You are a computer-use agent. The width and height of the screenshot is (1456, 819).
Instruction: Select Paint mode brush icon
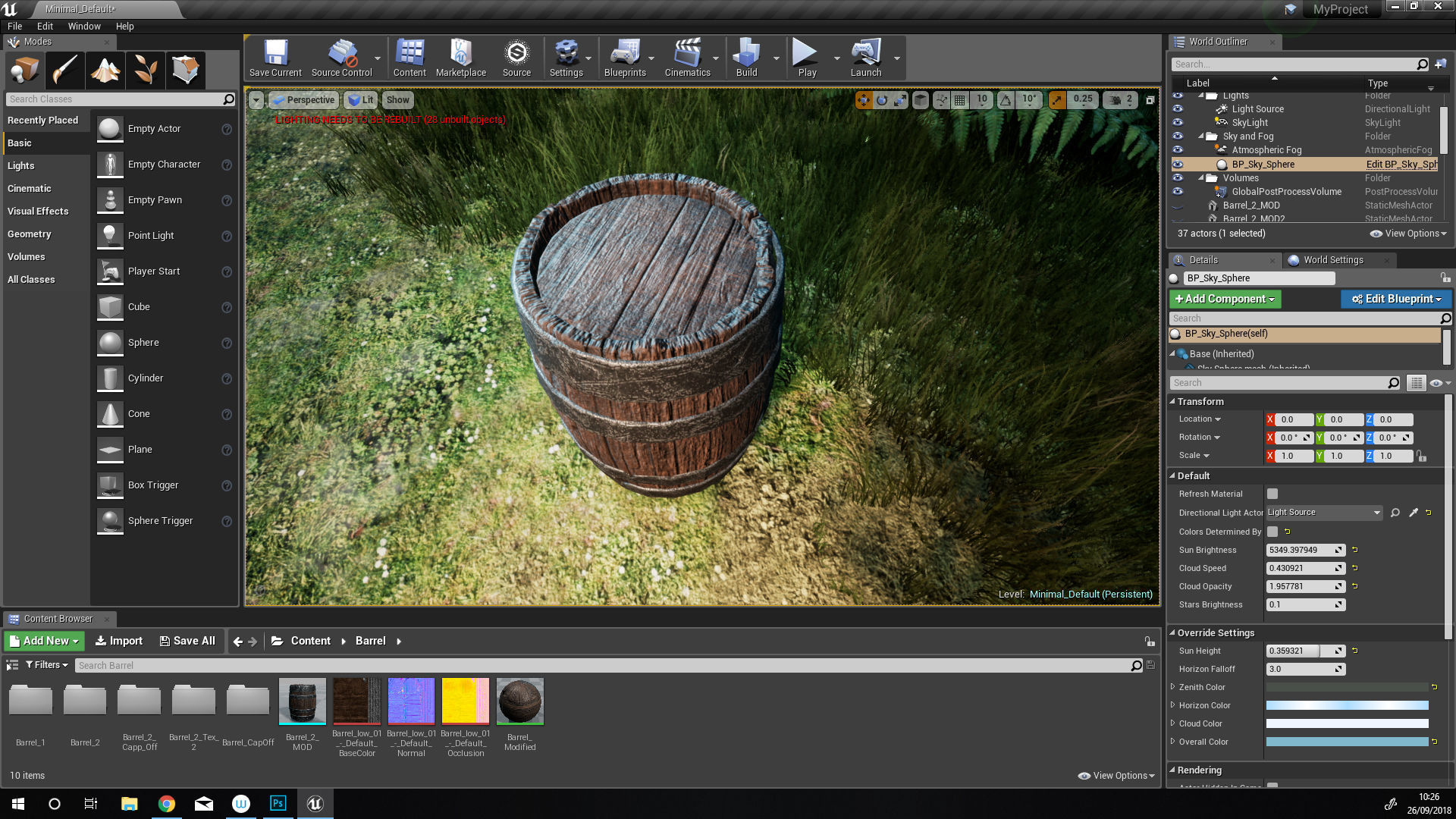tap(64, 70)
